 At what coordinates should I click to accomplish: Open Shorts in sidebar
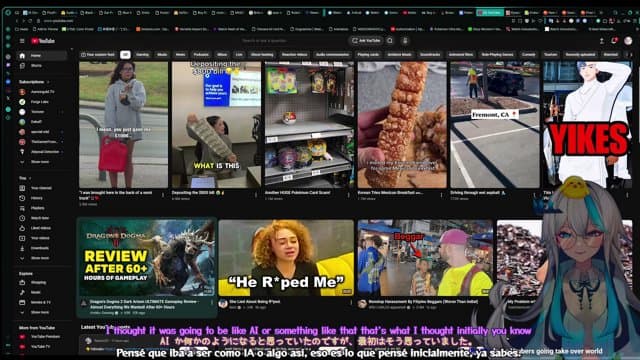click(42, 66)
